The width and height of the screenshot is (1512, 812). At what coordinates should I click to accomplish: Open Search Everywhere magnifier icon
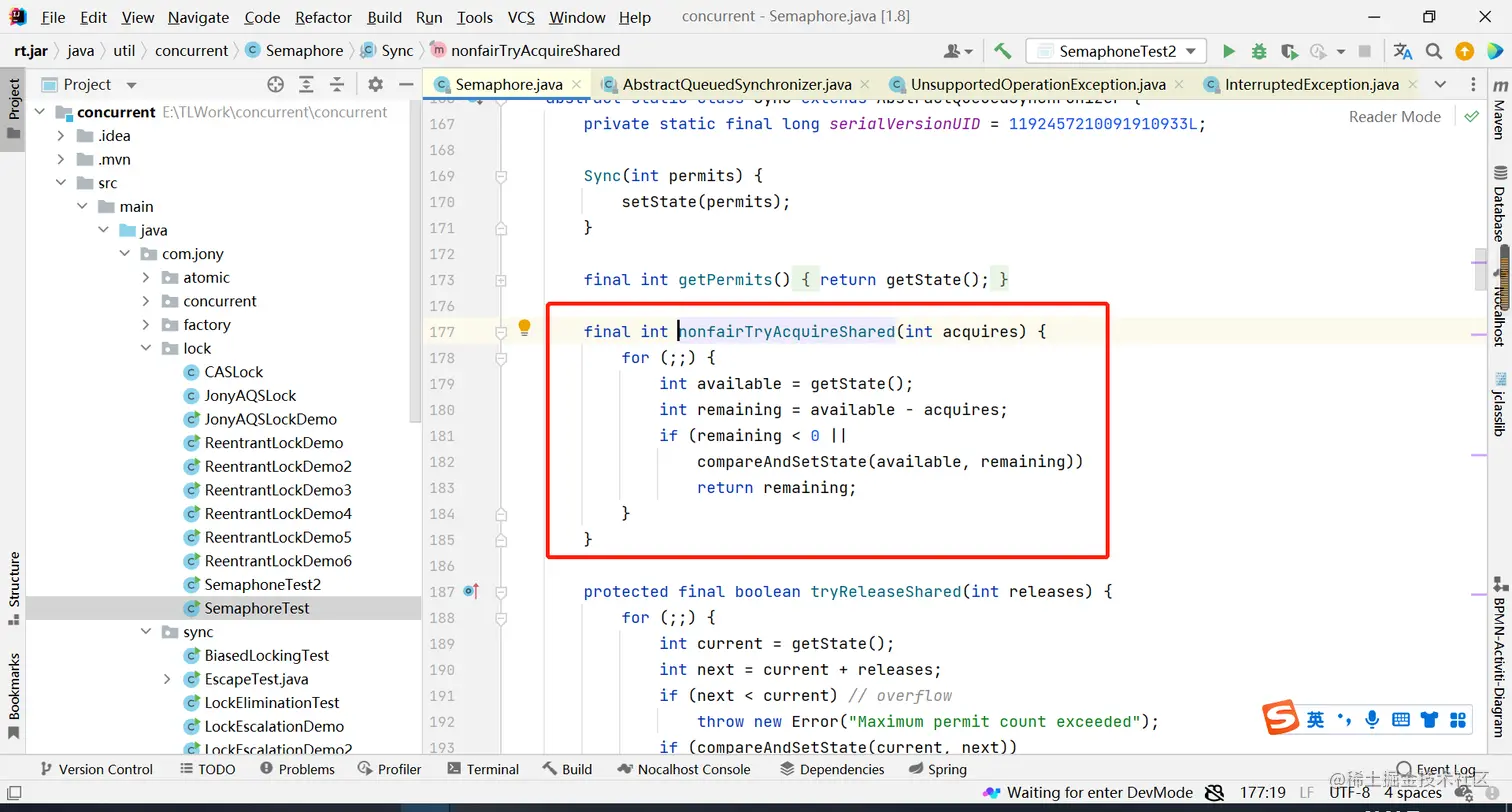[x=1434, y=51]
